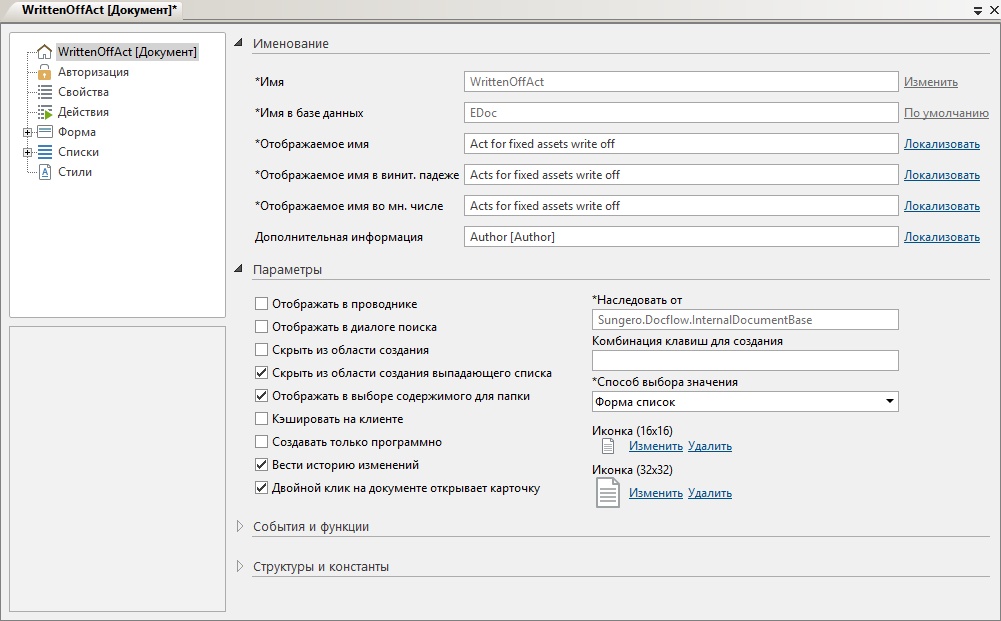Toggle Кэшировать на клиенте checkbox
Screen dimensions: 1001x621
pos(262,419)
